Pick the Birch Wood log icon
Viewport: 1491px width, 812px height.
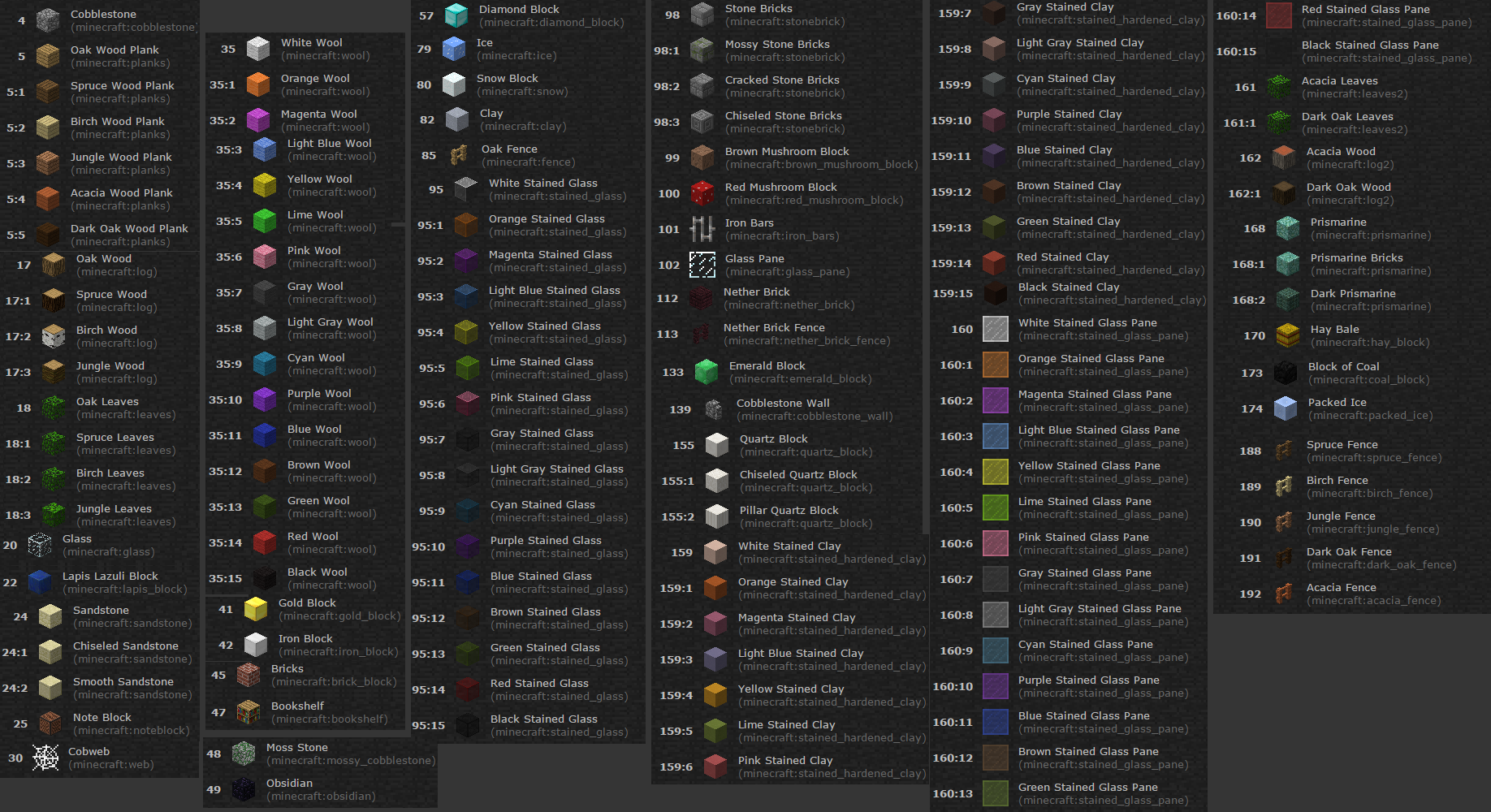(x=54, y=336)
